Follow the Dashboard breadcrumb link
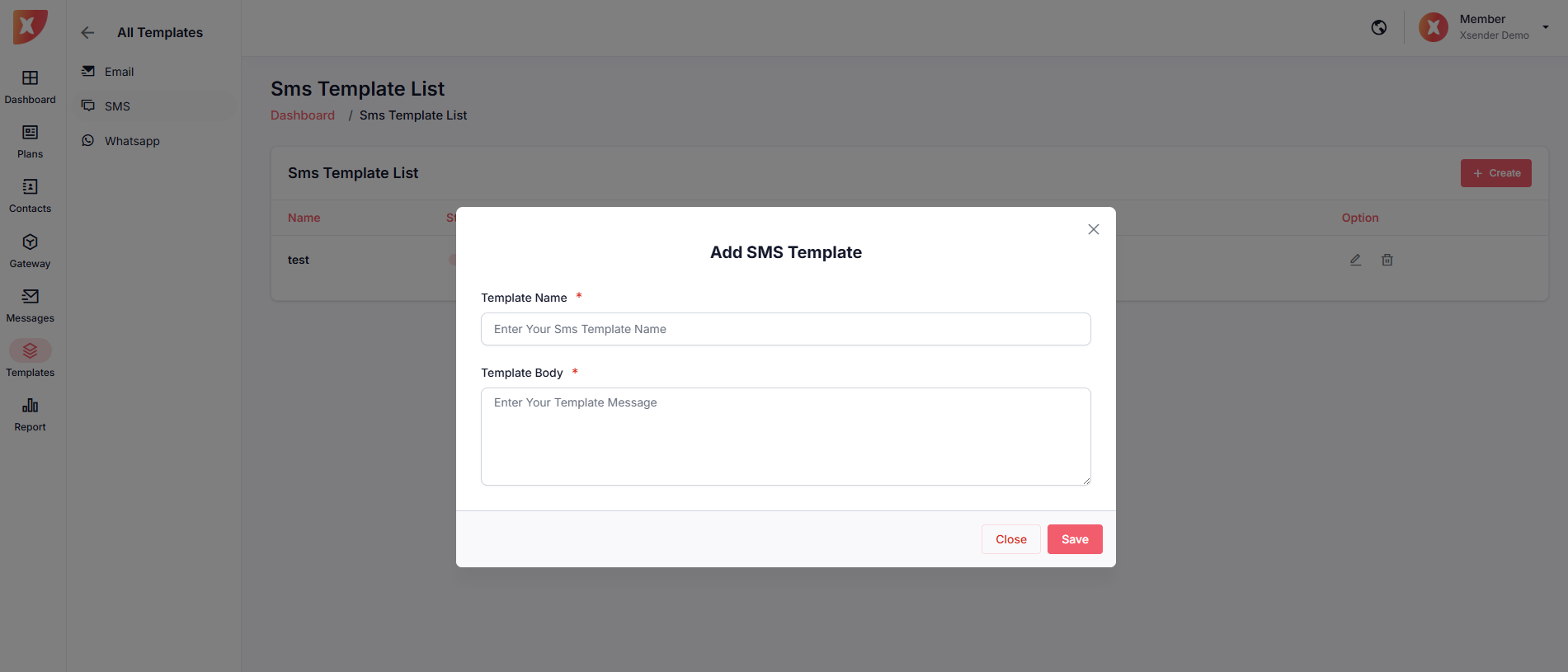The image size is (1568, 672). coord(303,115)
